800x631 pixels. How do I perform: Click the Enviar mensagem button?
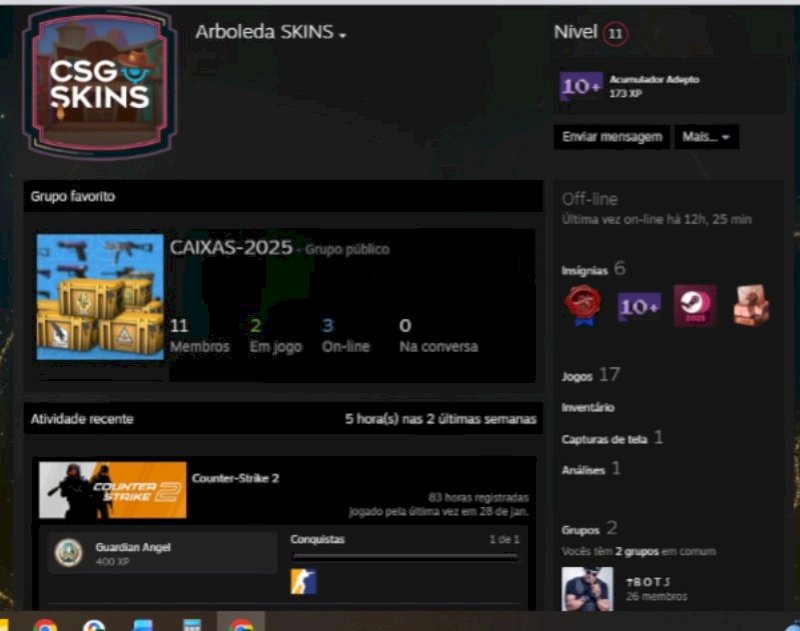pos(612,137)
